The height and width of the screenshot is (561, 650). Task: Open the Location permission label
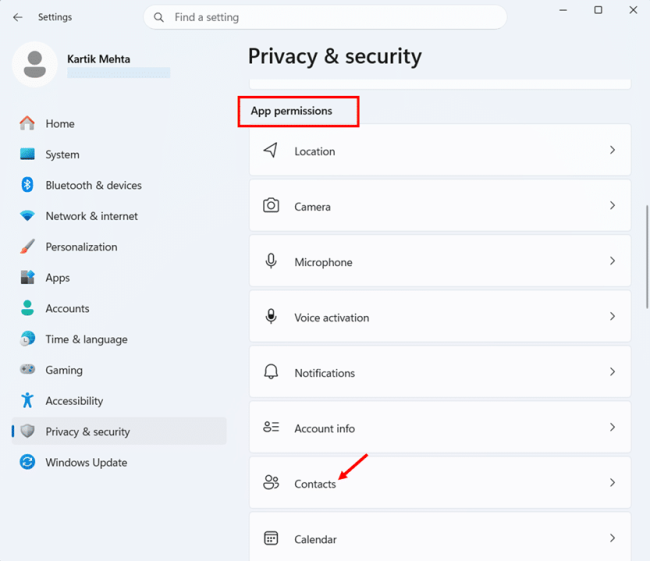click(x=315, y=151)
